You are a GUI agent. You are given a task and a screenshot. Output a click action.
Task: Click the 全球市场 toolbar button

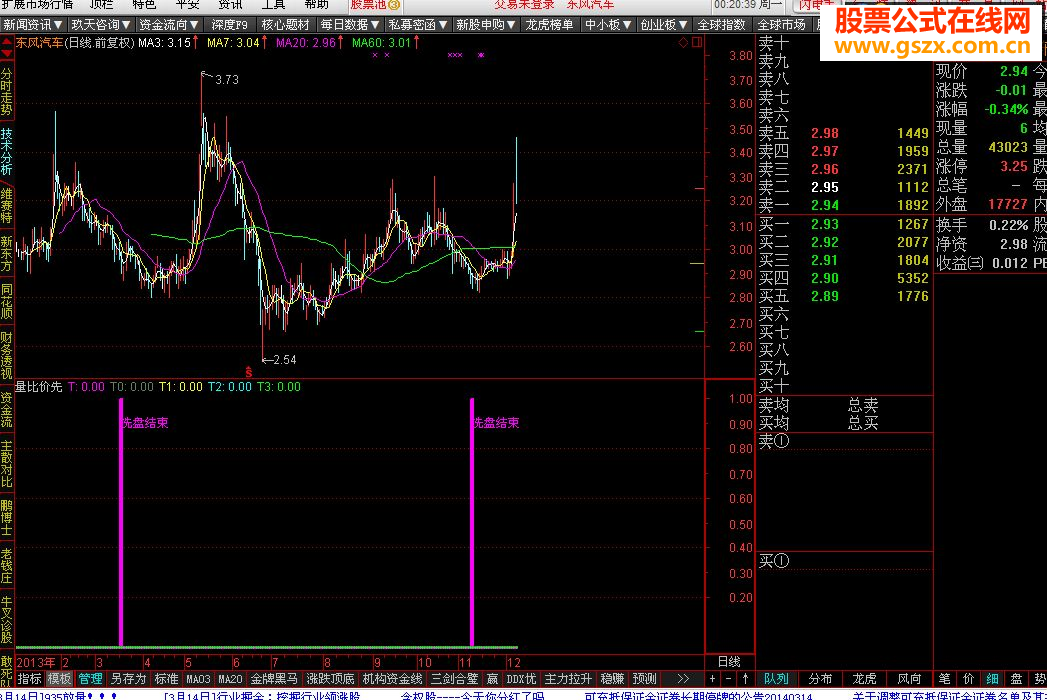(x=781, y=25)
